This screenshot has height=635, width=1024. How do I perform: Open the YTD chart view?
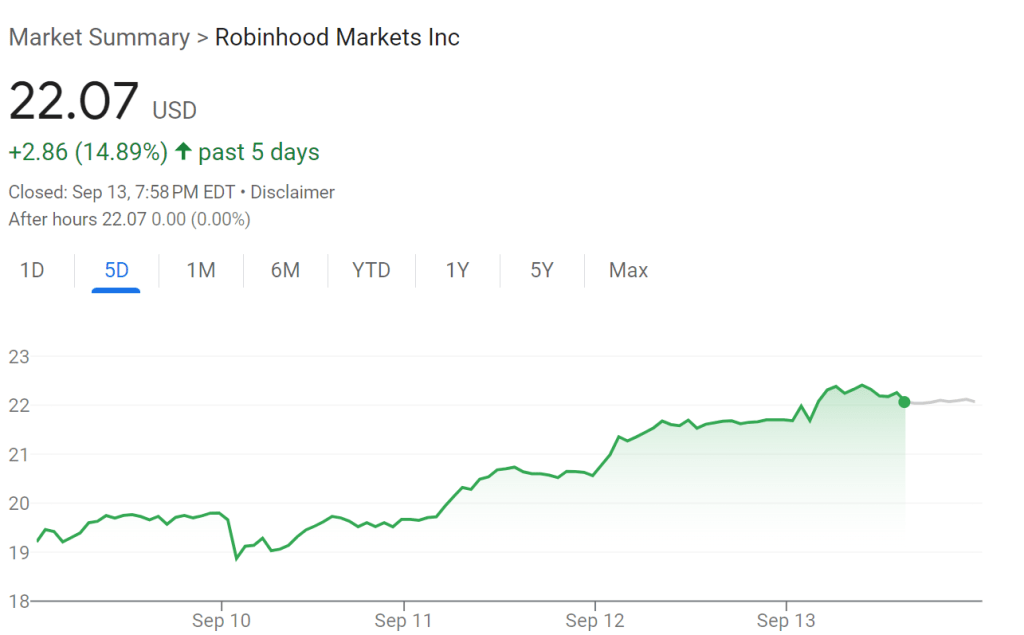point(371,270)
